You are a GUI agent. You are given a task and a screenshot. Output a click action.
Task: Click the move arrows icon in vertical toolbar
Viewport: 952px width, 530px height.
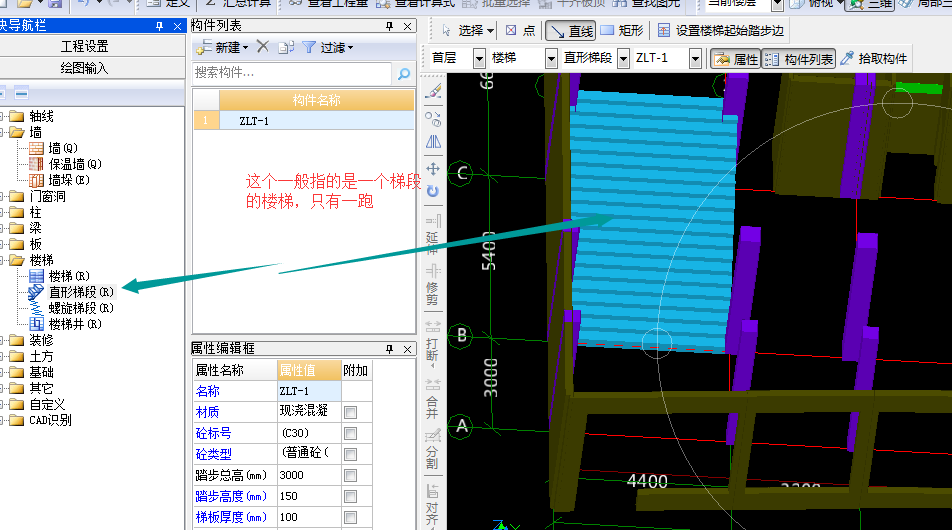[433, 168]
